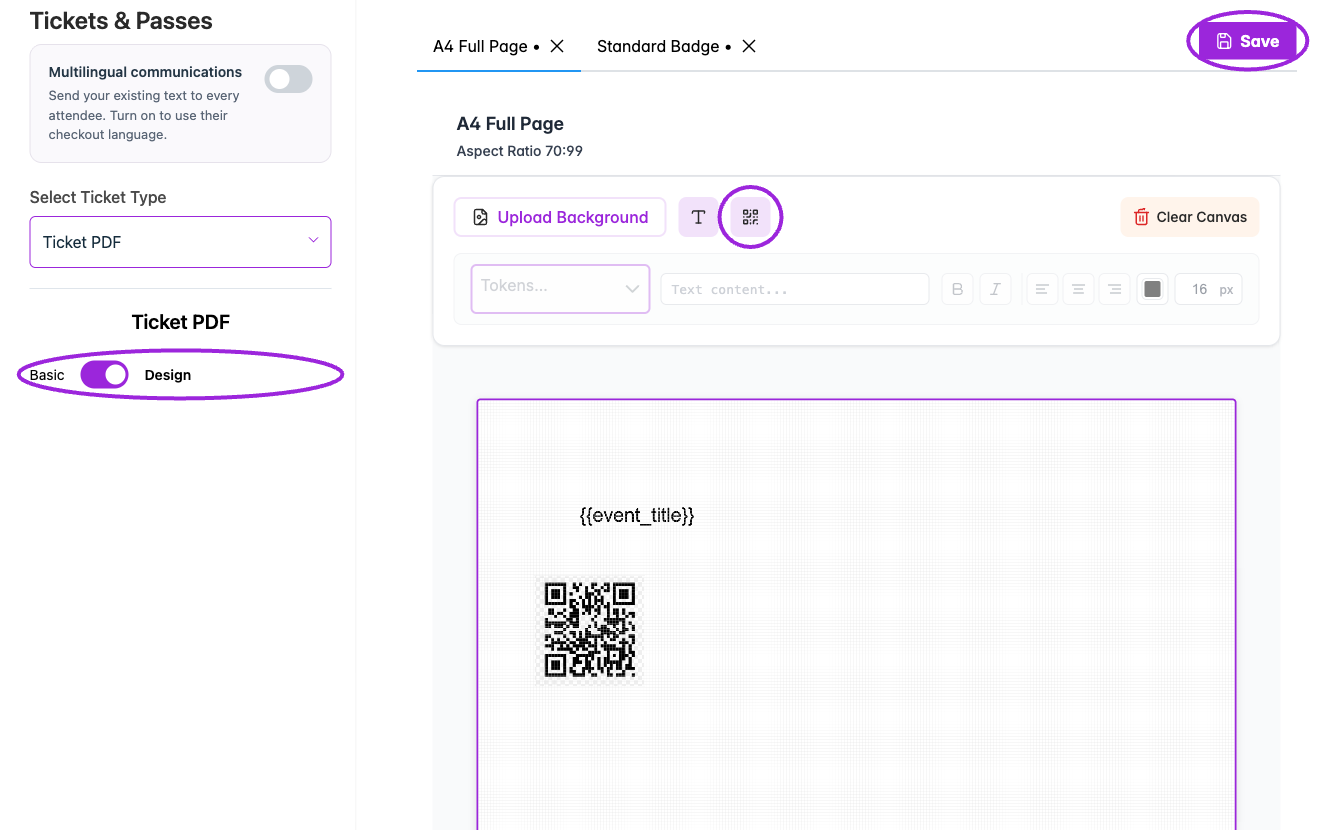The width and height of the screenshot is (1325, 830).
Task: Click the Select Ticket Type label
Action: pos(98,197)
